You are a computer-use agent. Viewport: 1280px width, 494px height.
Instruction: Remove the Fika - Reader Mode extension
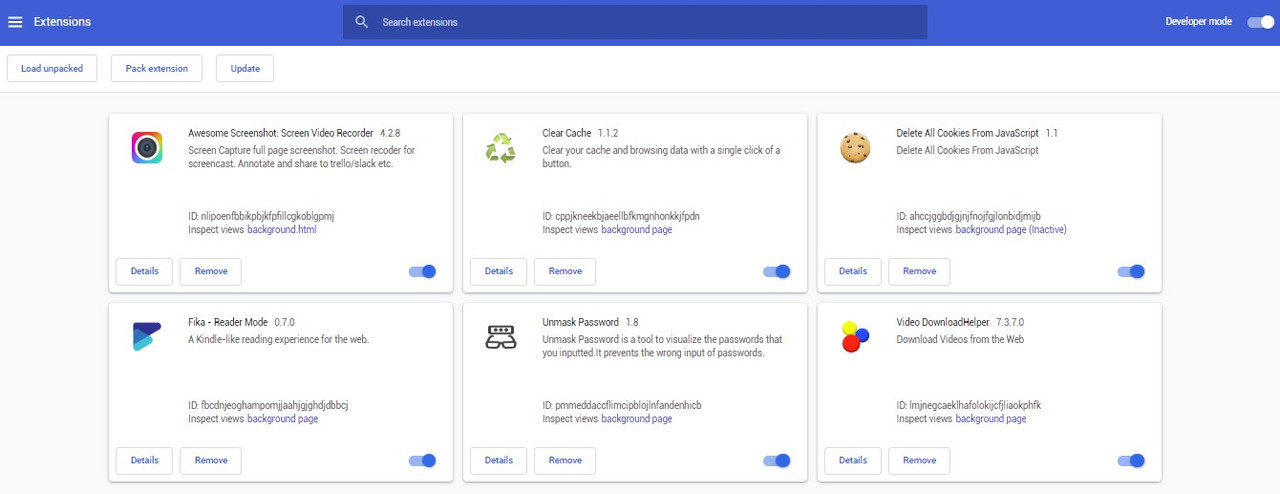coord(211,461)
